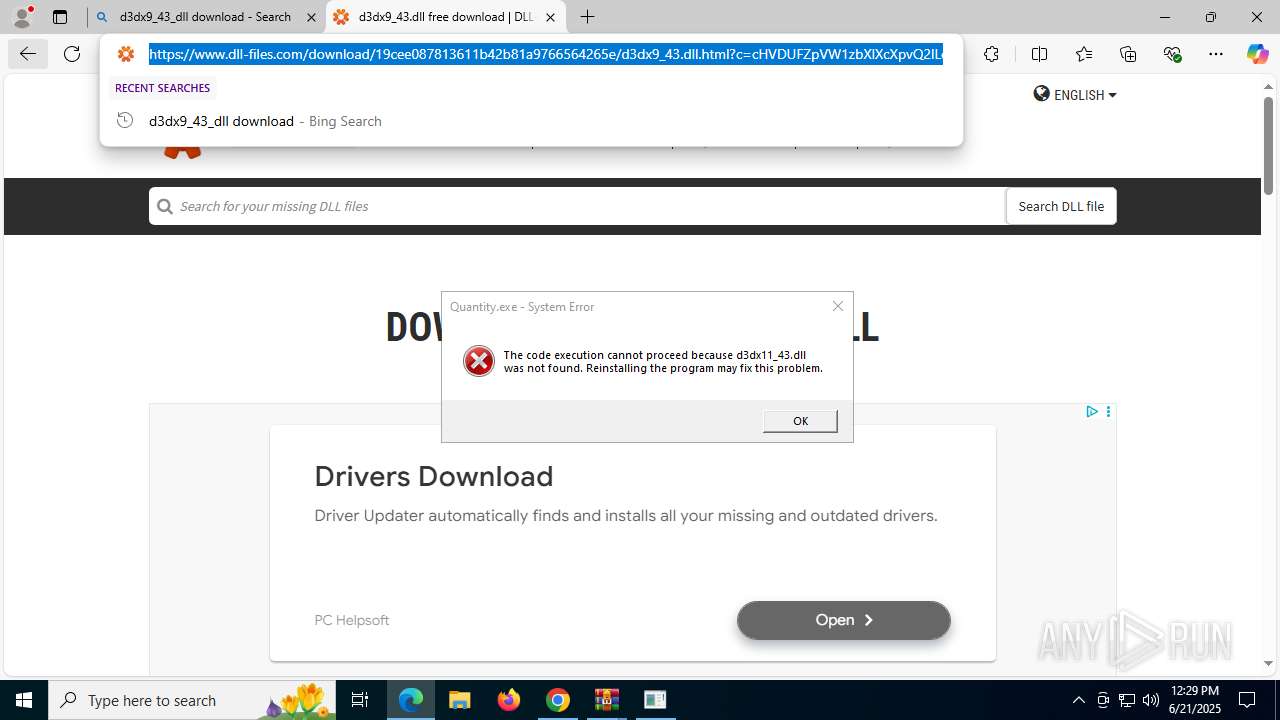1280x720 pixels.
Task: Refresh the current page
Action: pyautogui.click(x=72, y=54)
